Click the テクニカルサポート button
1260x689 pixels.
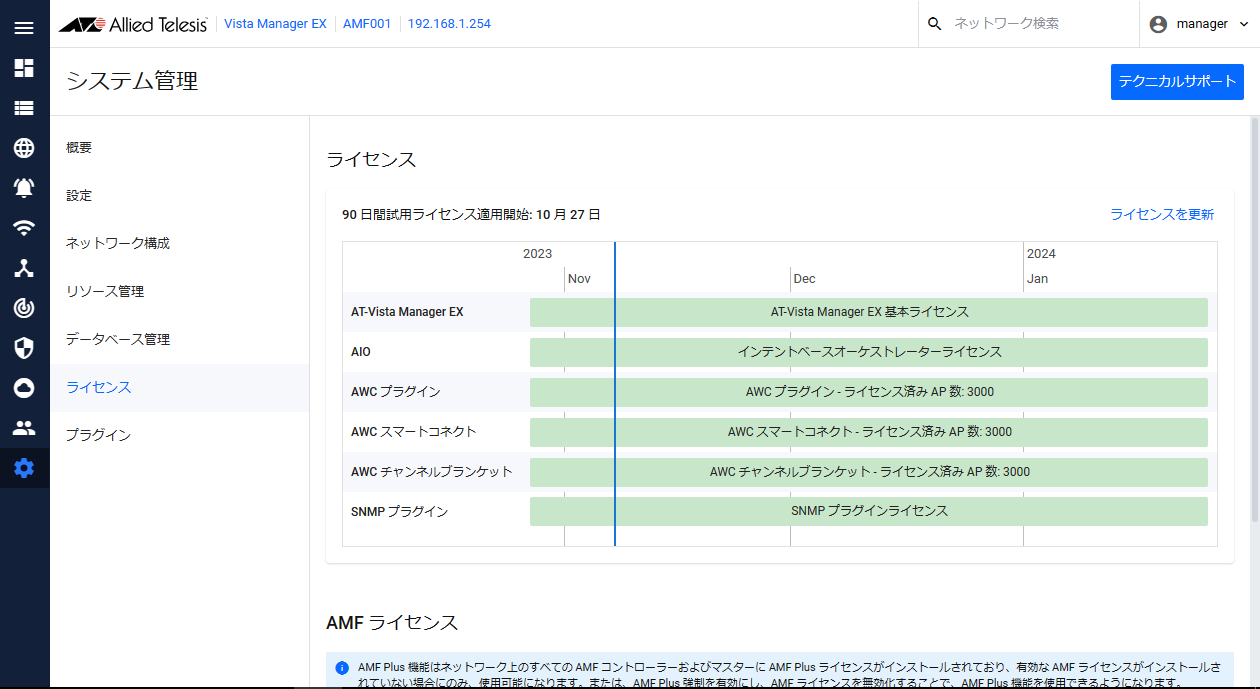(1177, 82)
